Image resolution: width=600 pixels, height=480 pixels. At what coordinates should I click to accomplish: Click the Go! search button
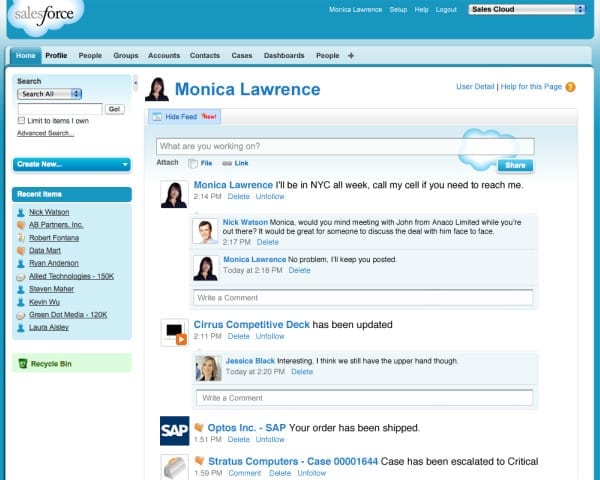114,109
